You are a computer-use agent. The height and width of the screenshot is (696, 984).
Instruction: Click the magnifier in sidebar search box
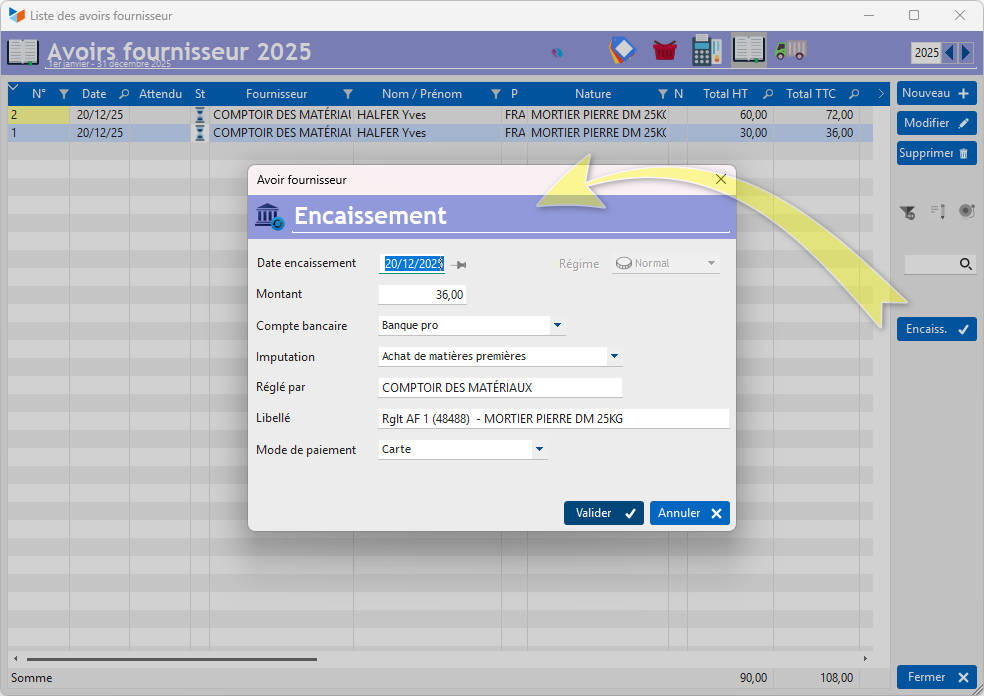pos(966,264)
